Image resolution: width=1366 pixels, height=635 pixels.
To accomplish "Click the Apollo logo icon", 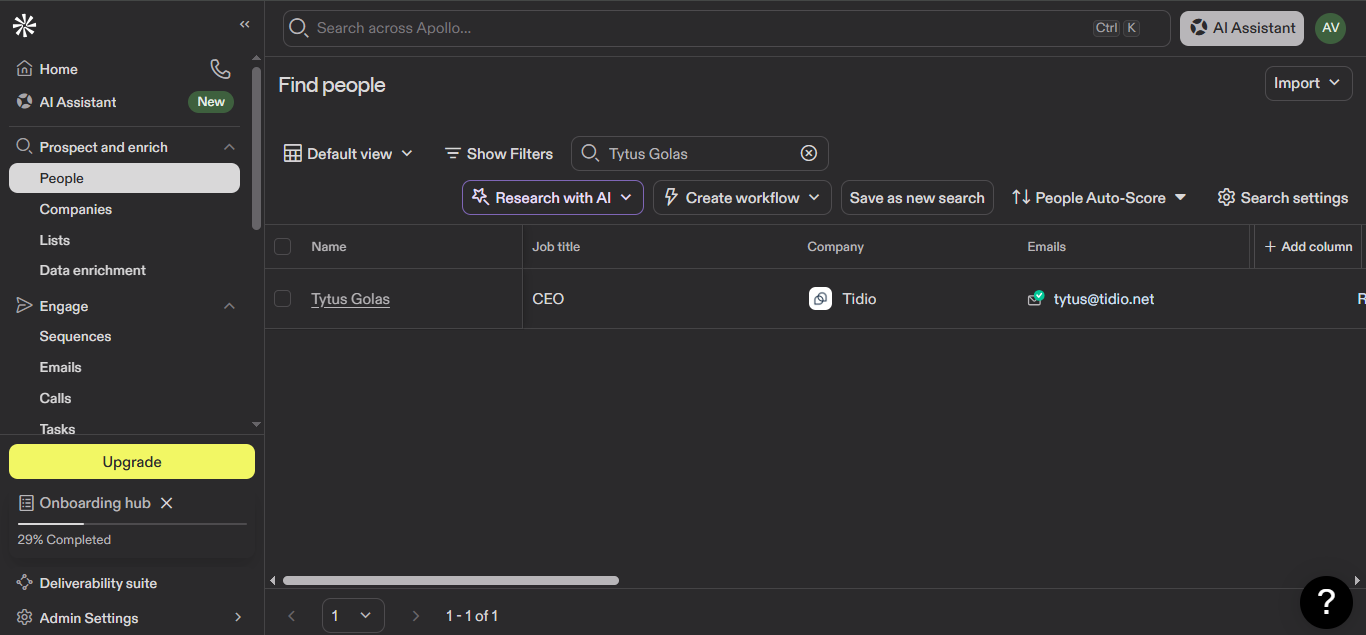I will (x=24, y=26).
